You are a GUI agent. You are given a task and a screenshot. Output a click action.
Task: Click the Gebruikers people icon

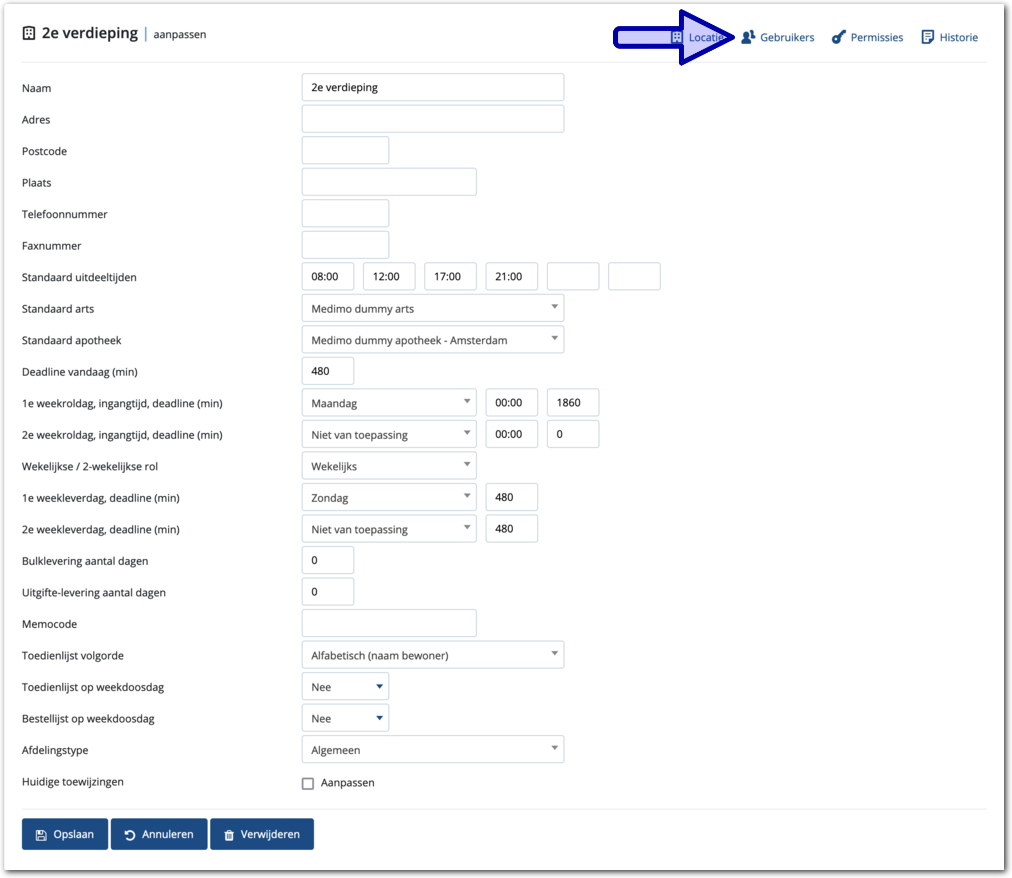point(748,37)
